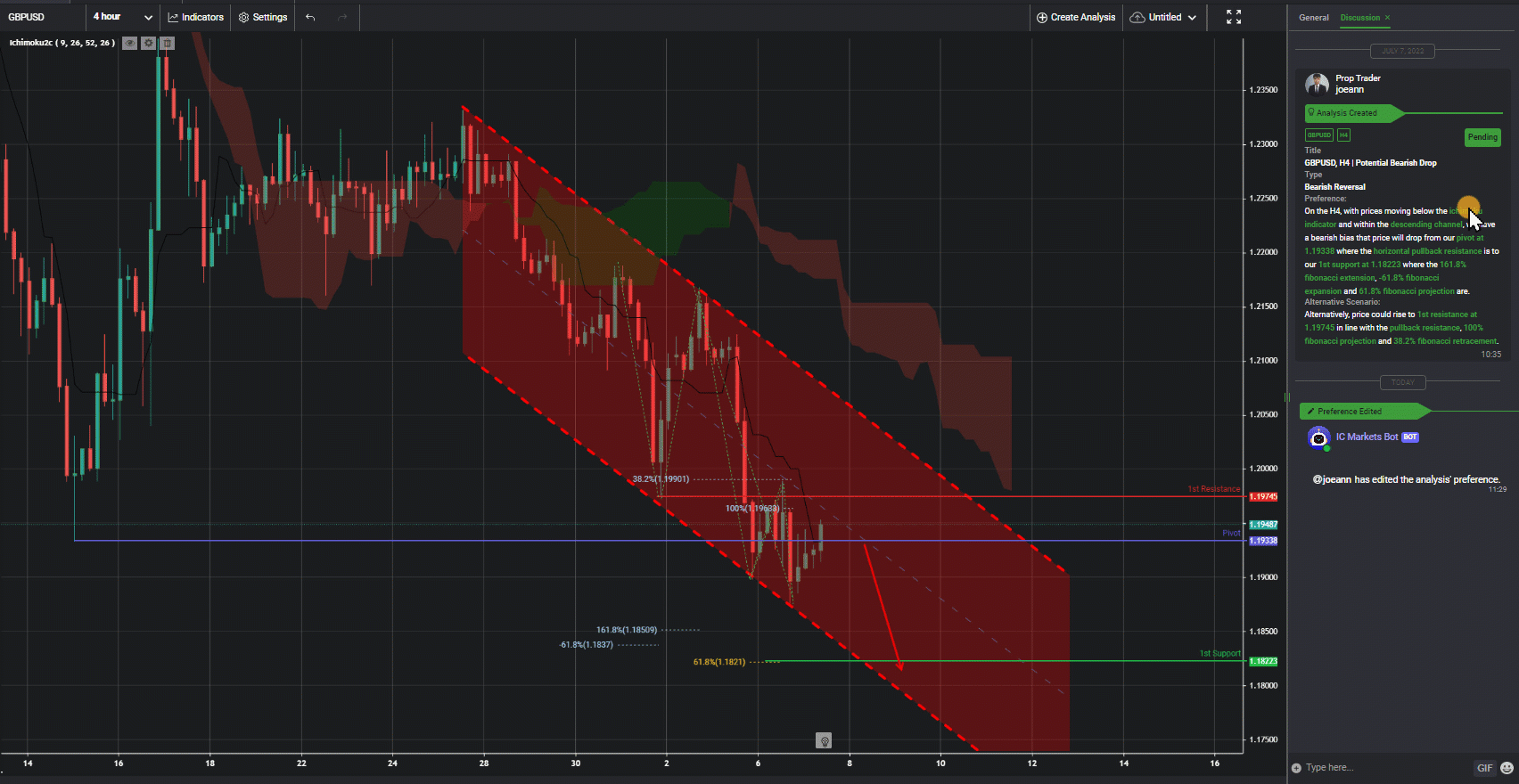Image resolution: width=1519 pixels, height=784 pixels.
Task: Click the TODAY date separator
Action: point(1403,382)
